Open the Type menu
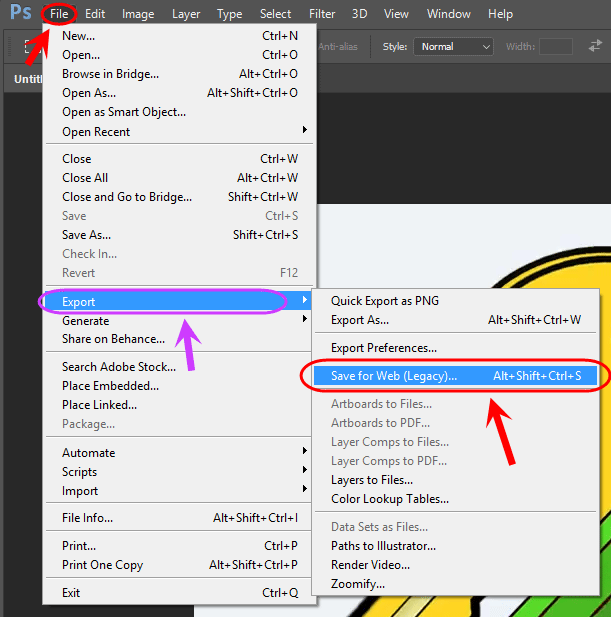611x617 pixels. click(229, 15)
